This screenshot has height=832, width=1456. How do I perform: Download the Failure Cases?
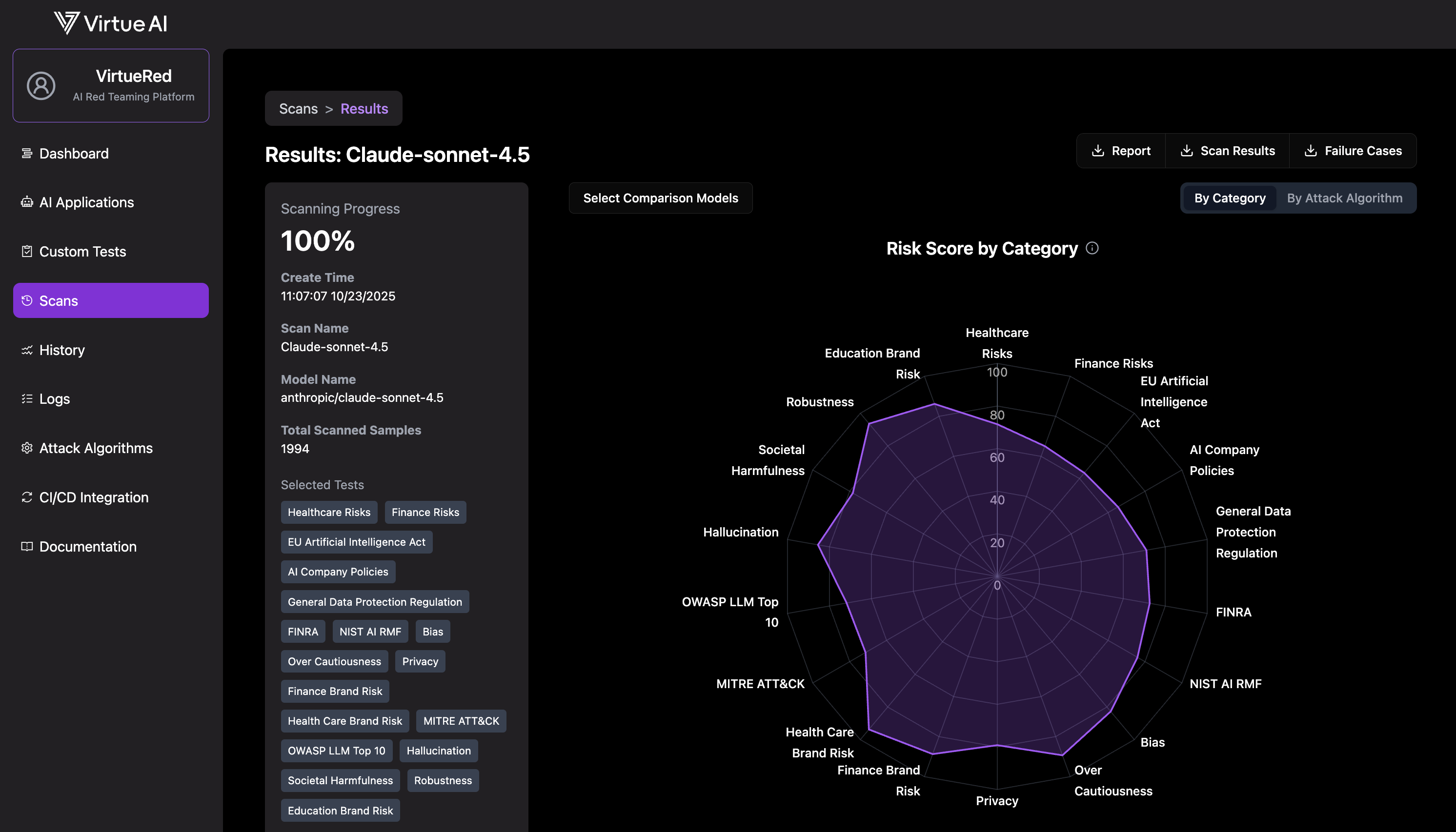coord(1353,151)
